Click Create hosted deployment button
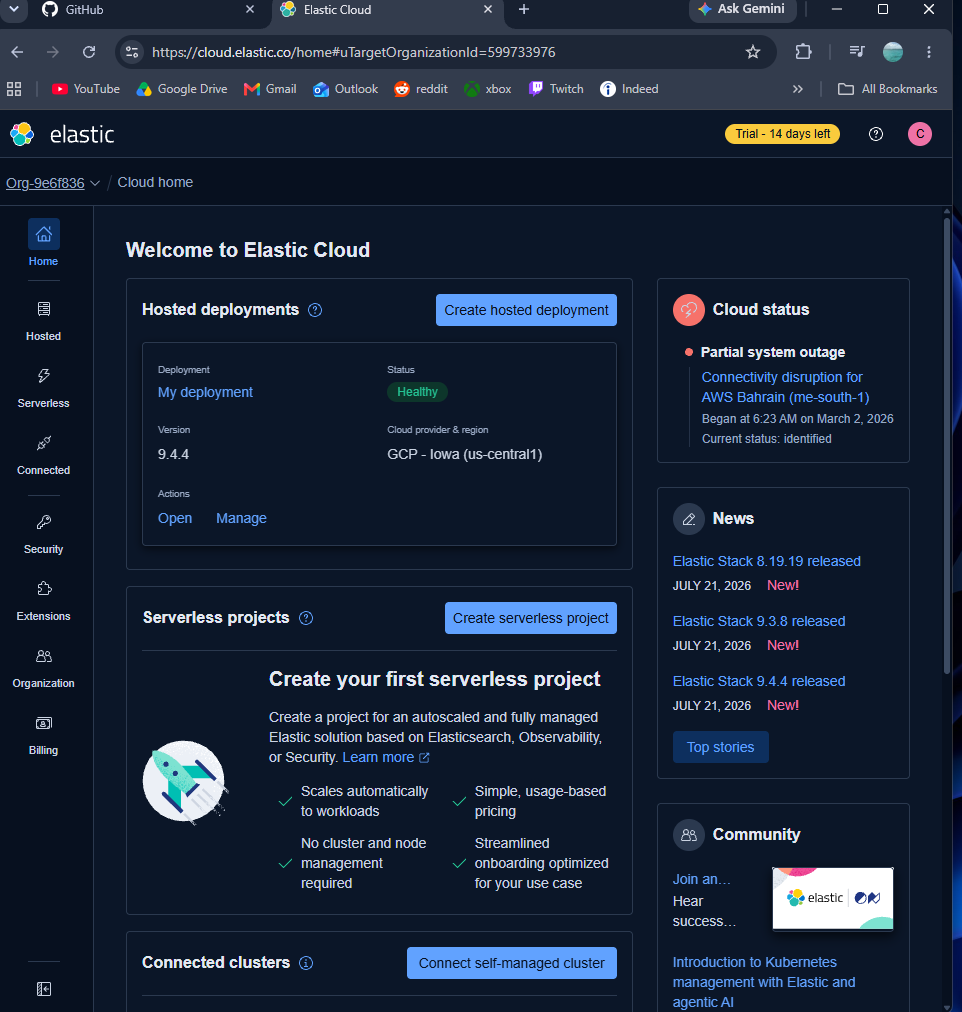The height and width of the screenshot is (1012, 962). click(526, 310)
